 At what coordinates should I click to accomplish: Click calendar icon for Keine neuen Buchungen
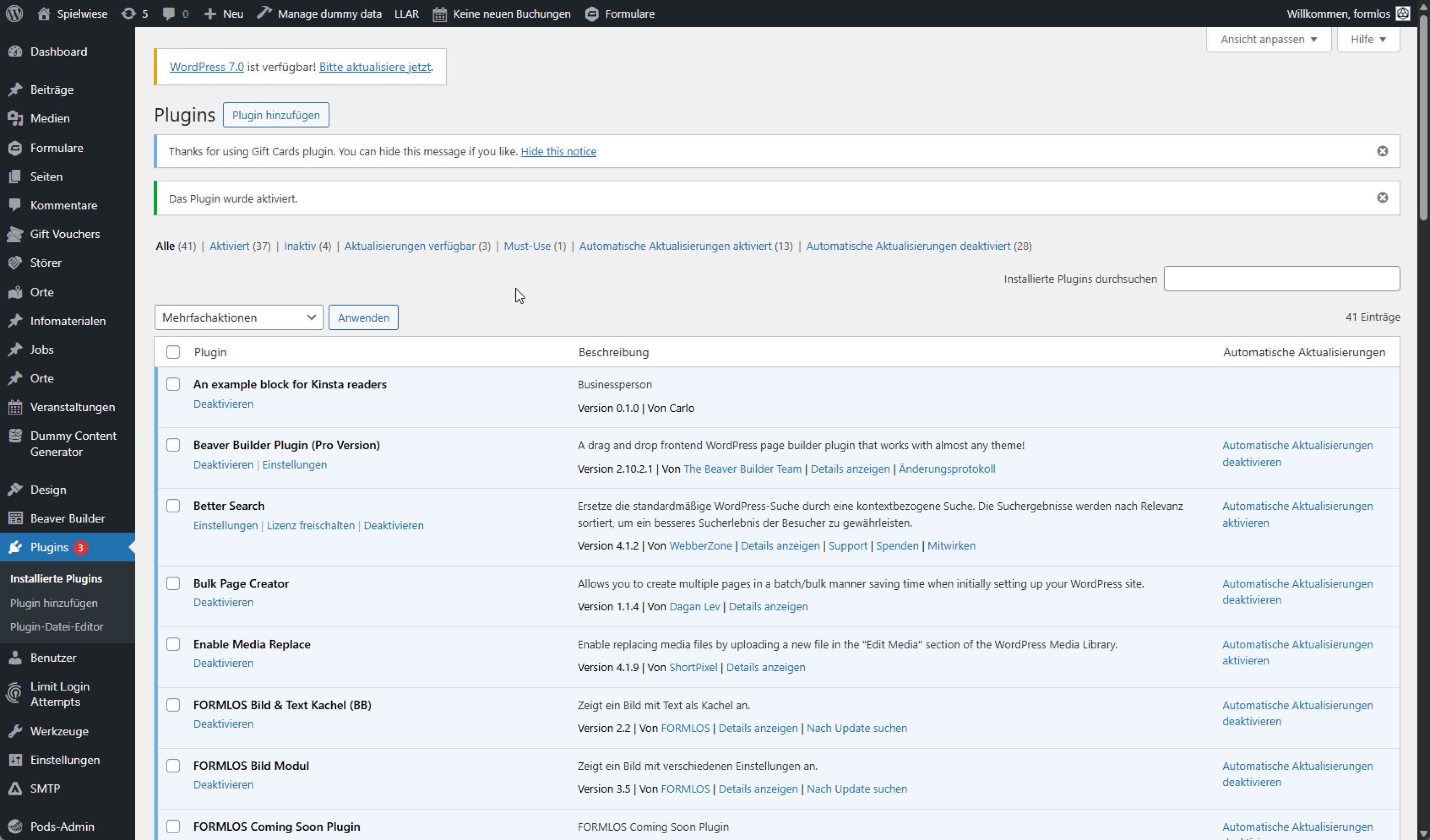coord(440,13)
